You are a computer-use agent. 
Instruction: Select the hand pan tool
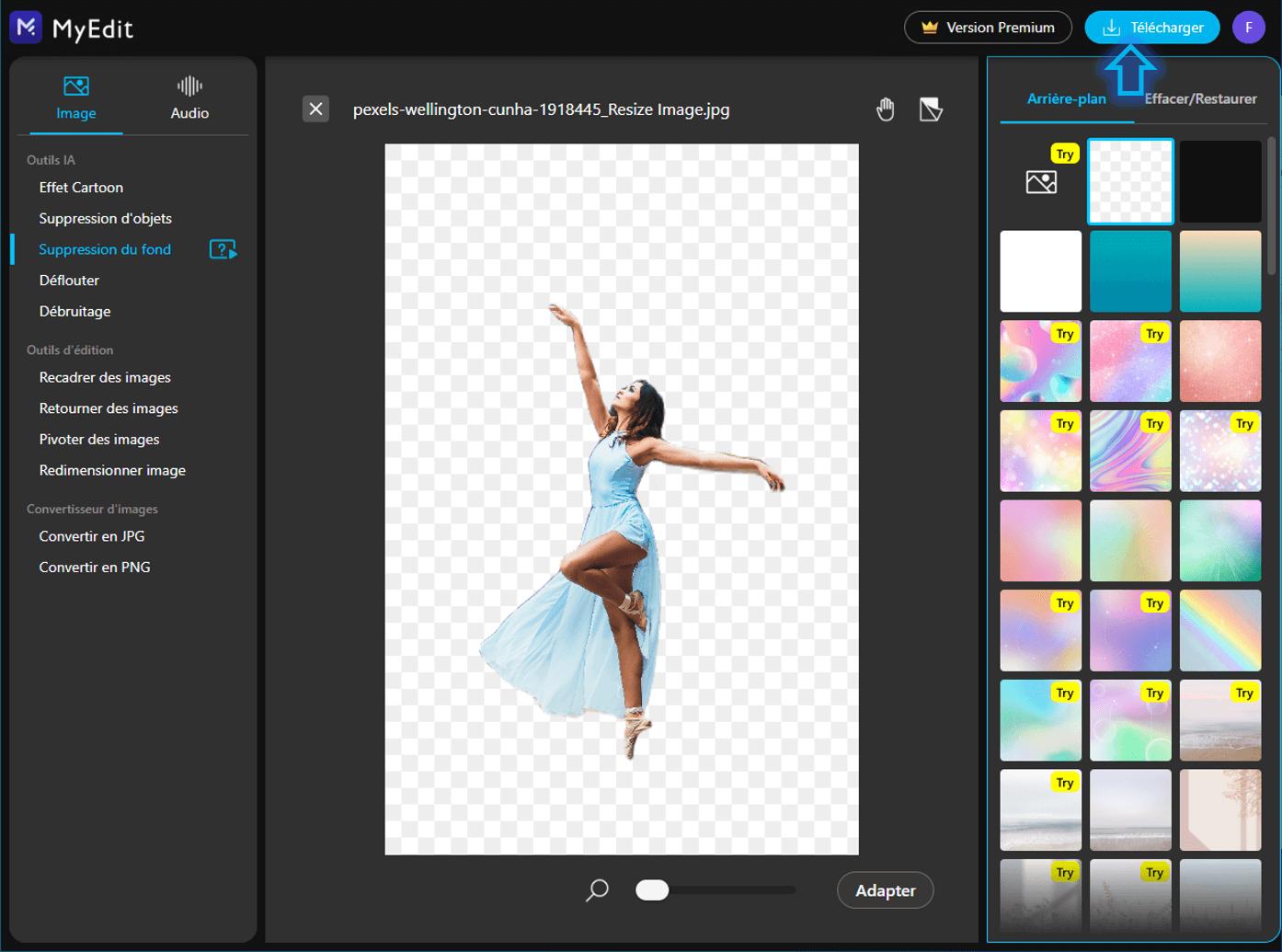pos(885,109)
